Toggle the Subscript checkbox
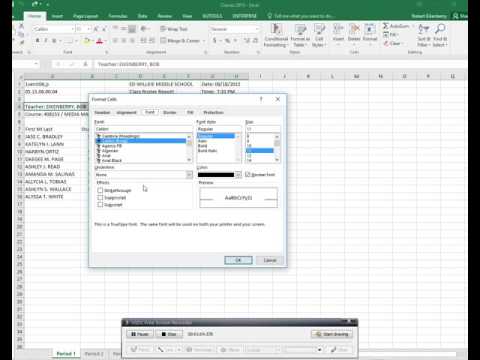 click(100, 205)
